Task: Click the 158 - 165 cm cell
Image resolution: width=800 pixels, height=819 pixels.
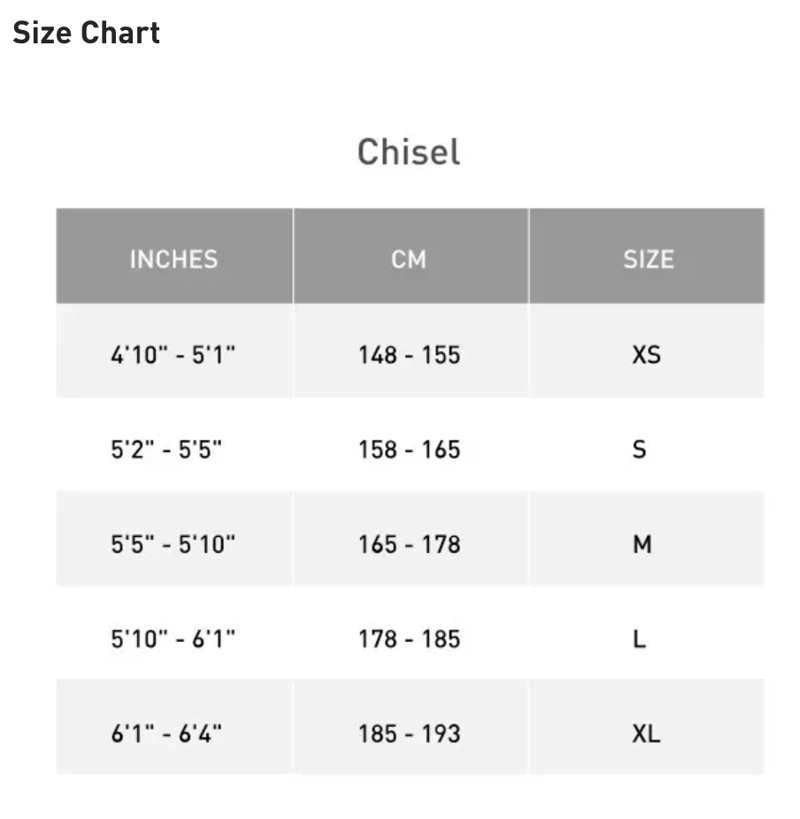Action: click(x=409, y=449)
